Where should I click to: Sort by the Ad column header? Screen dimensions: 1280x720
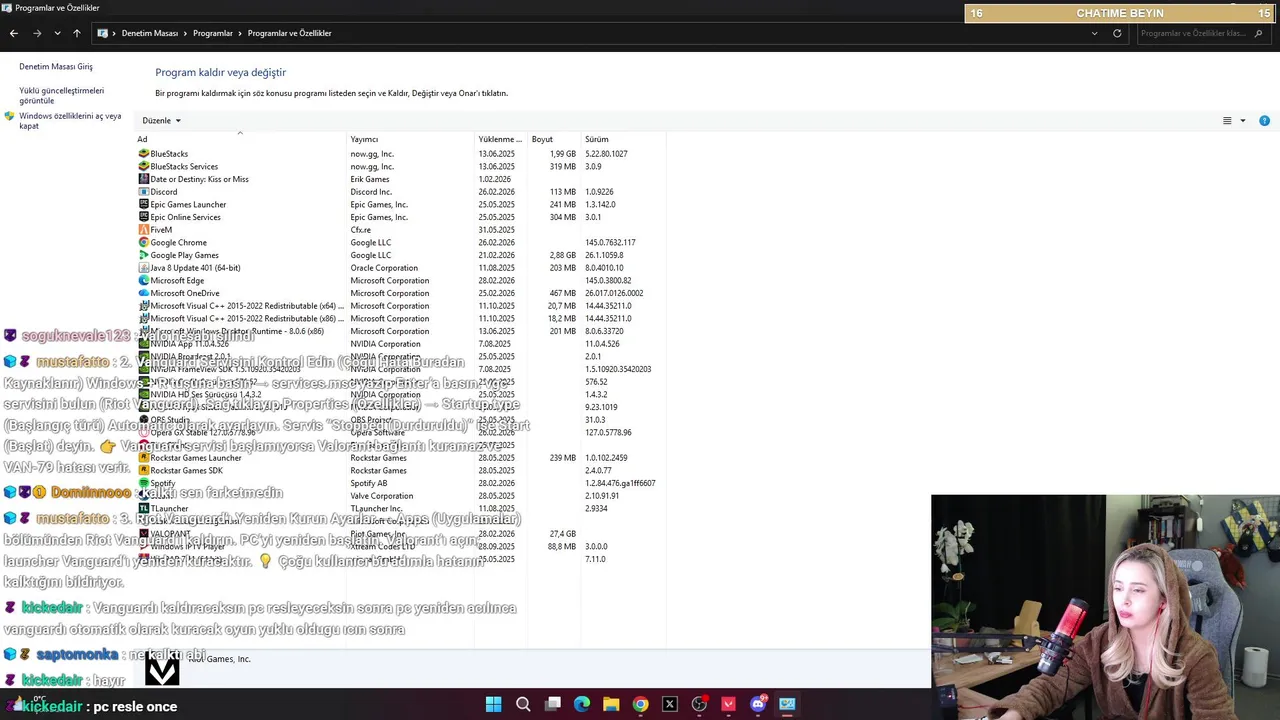(240, 139)
